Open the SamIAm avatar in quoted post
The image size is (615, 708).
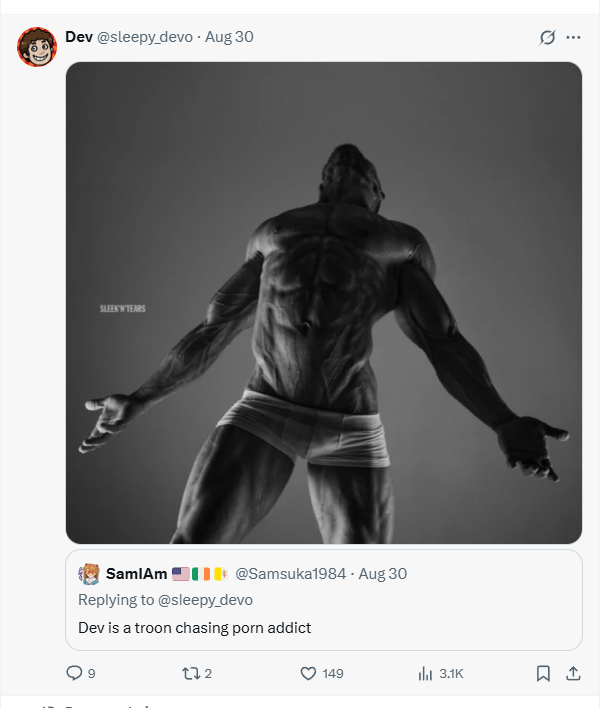pos(89,574)
